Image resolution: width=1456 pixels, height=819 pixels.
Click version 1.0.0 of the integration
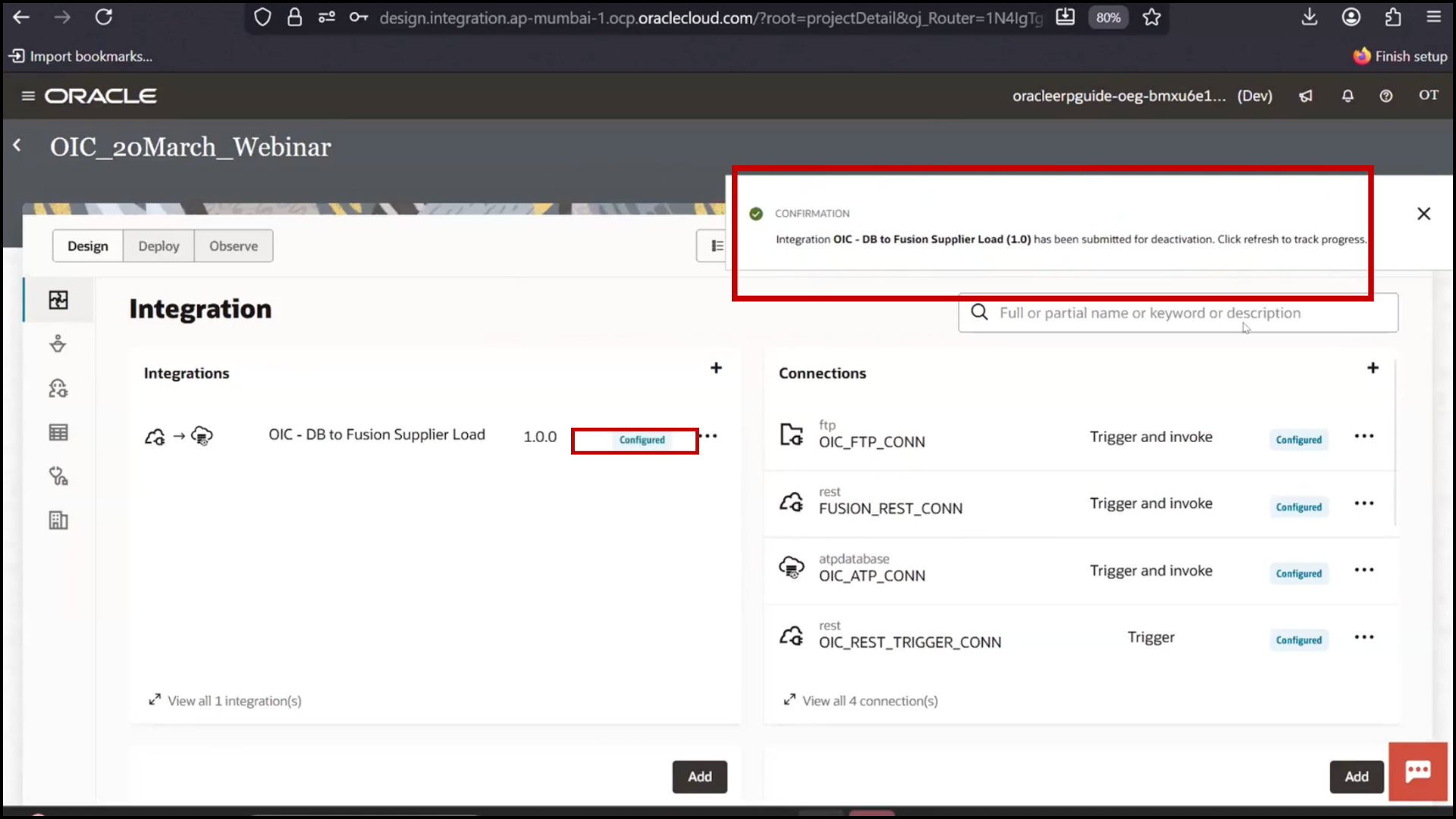pyautogui.click(x=540, y=437)
